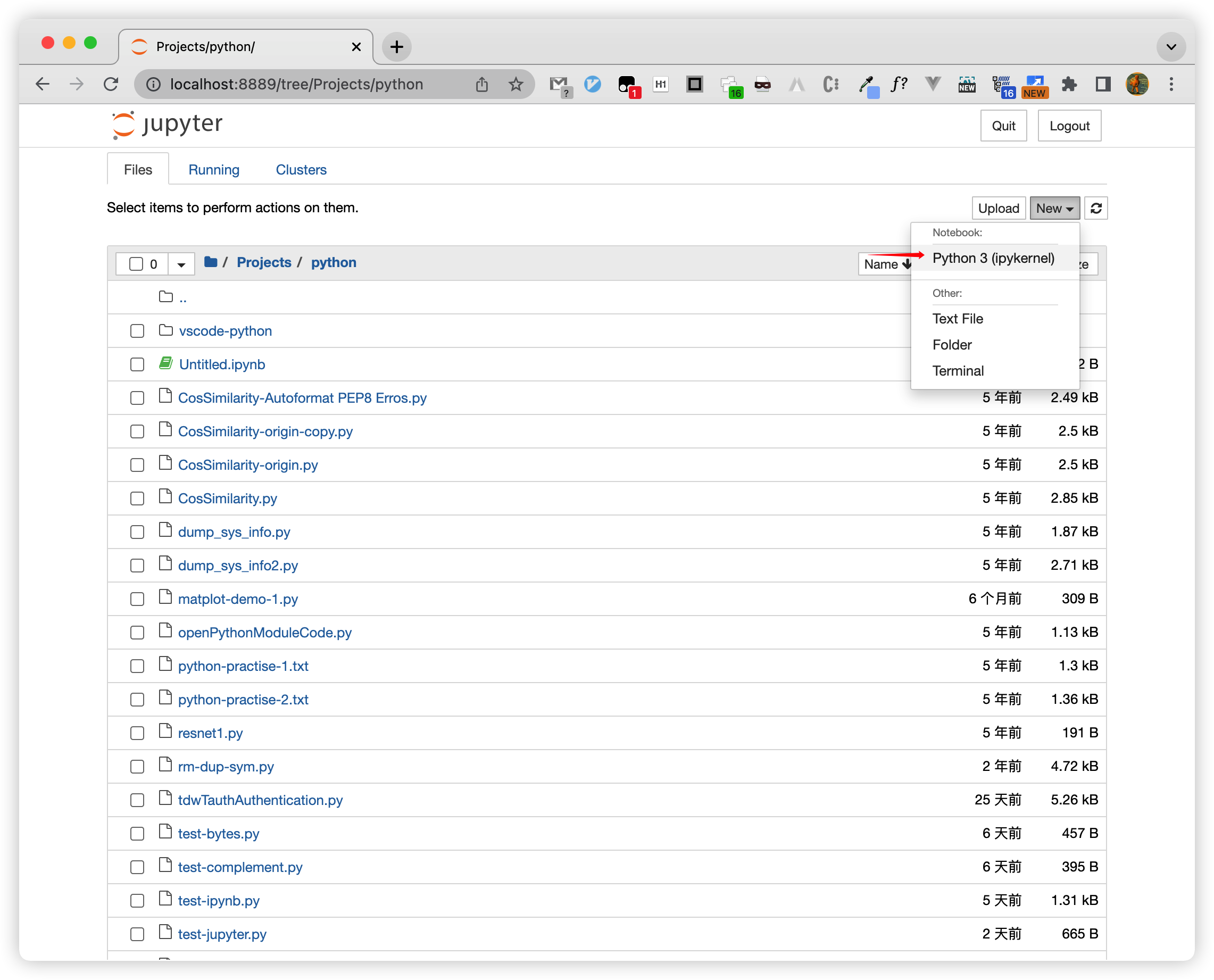Click the folder icon in the breadcrumb bar

pos(210,262)
